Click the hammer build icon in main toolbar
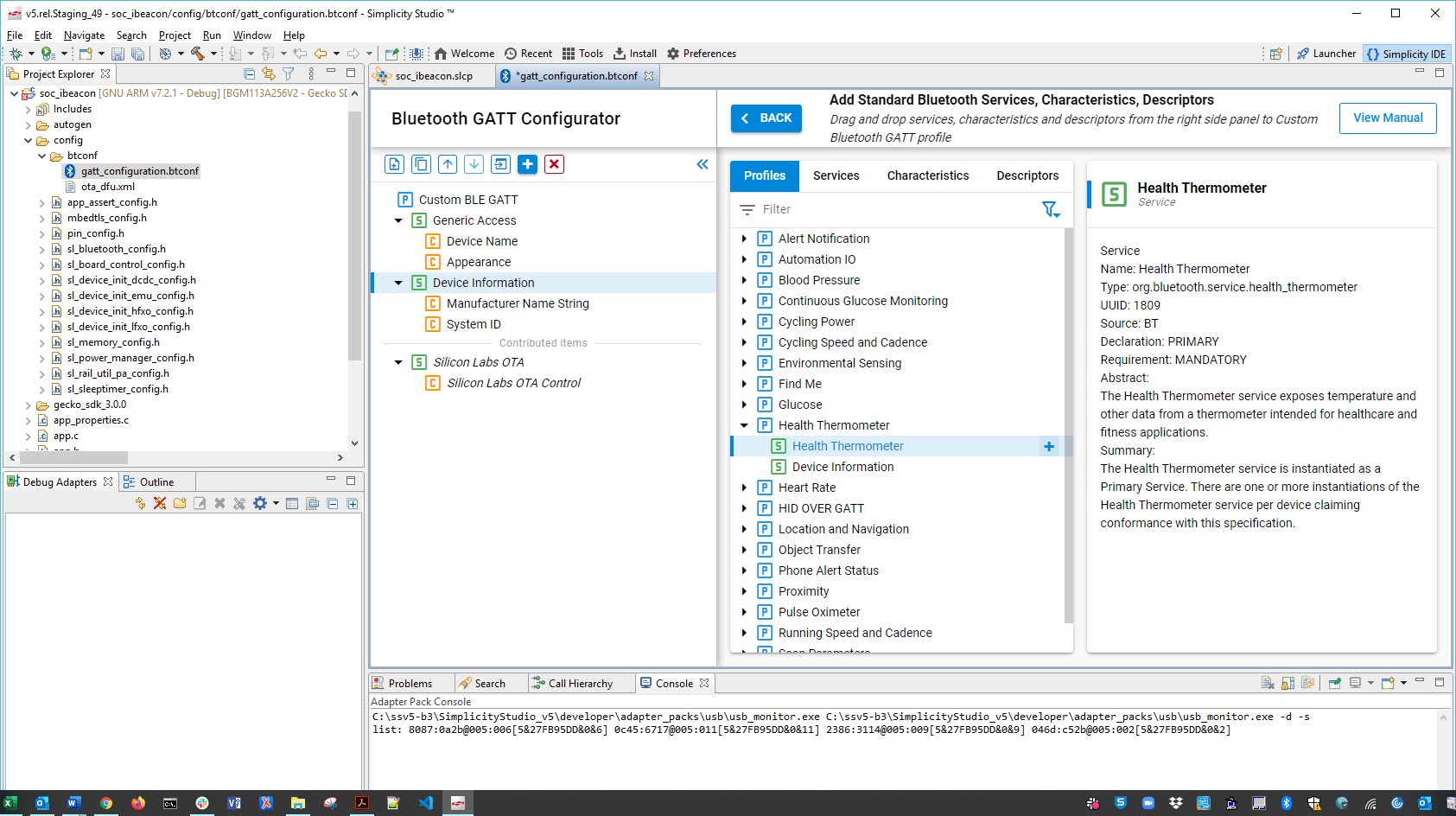 197,54
